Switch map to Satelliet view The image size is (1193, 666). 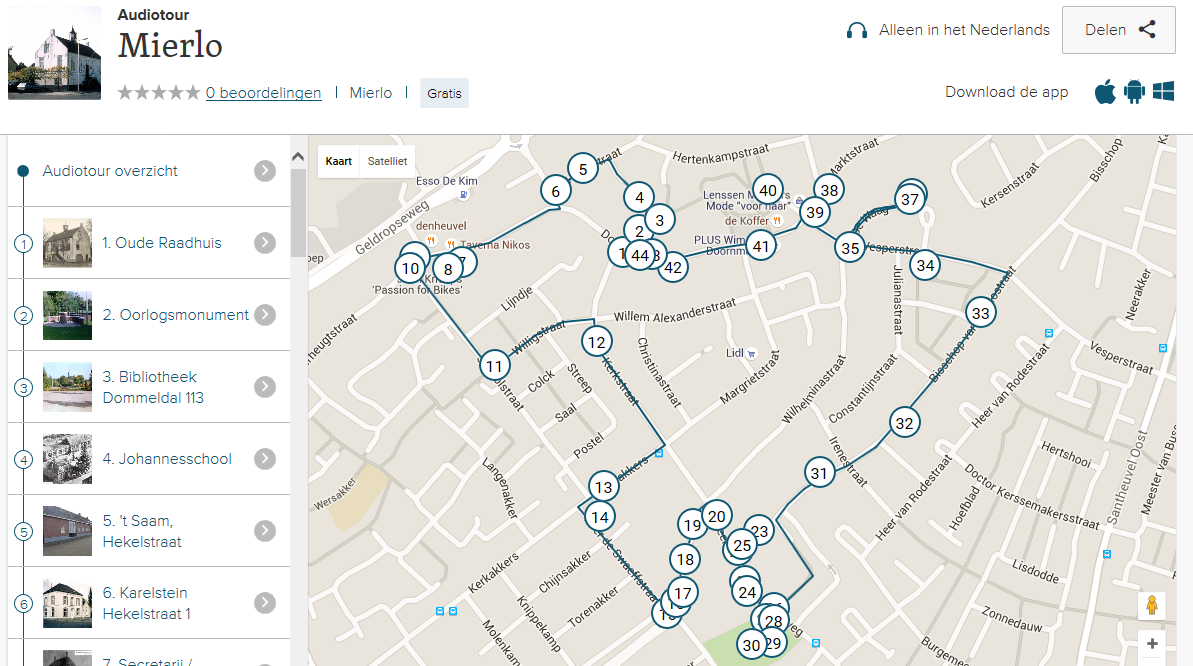point(387,161)
